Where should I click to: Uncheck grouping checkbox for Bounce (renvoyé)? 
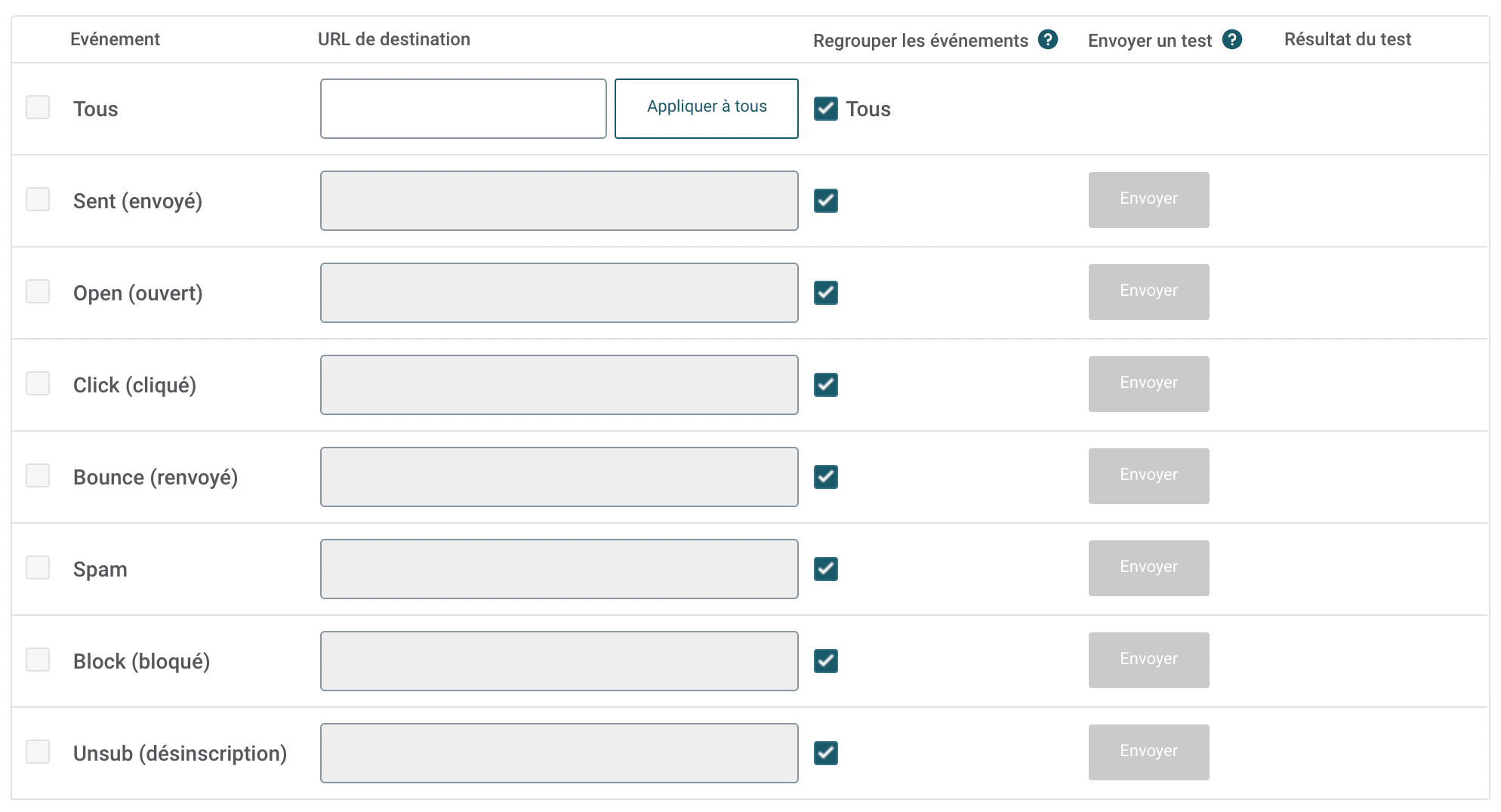[x=826, y=477]
